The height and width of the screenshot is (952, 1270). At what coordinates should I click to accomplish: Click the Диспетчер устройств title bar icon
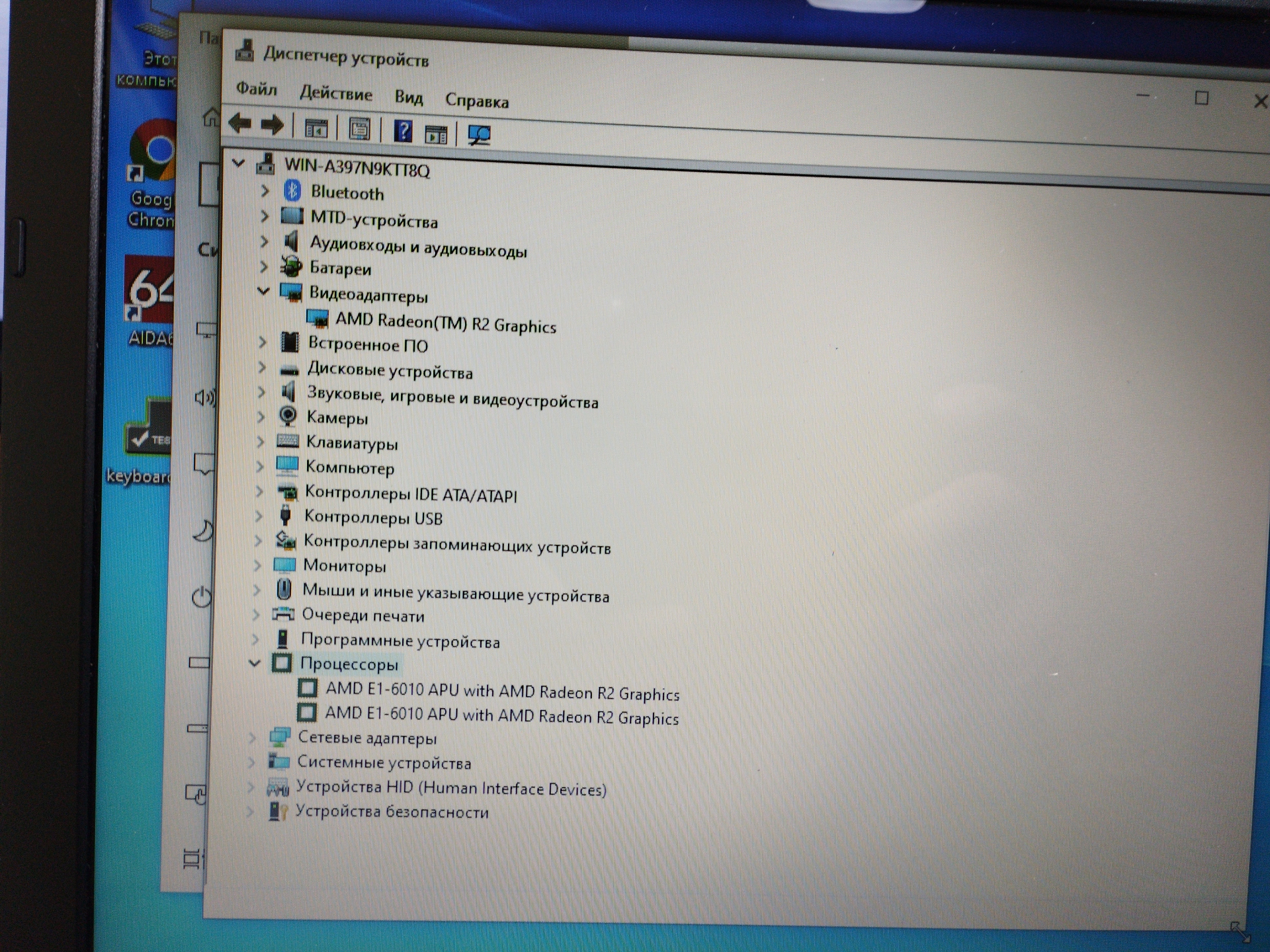245,50
